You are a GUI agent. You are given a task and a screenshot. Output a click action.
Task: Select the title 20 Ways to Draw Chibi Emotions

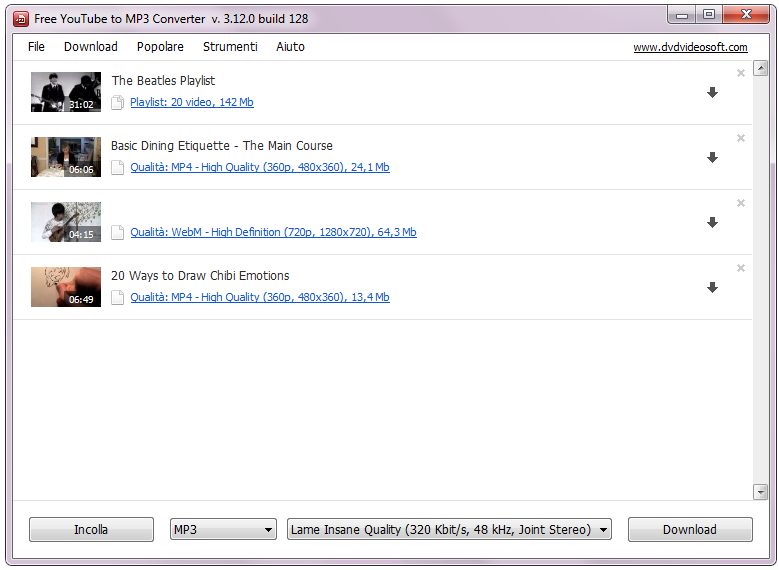200,276
